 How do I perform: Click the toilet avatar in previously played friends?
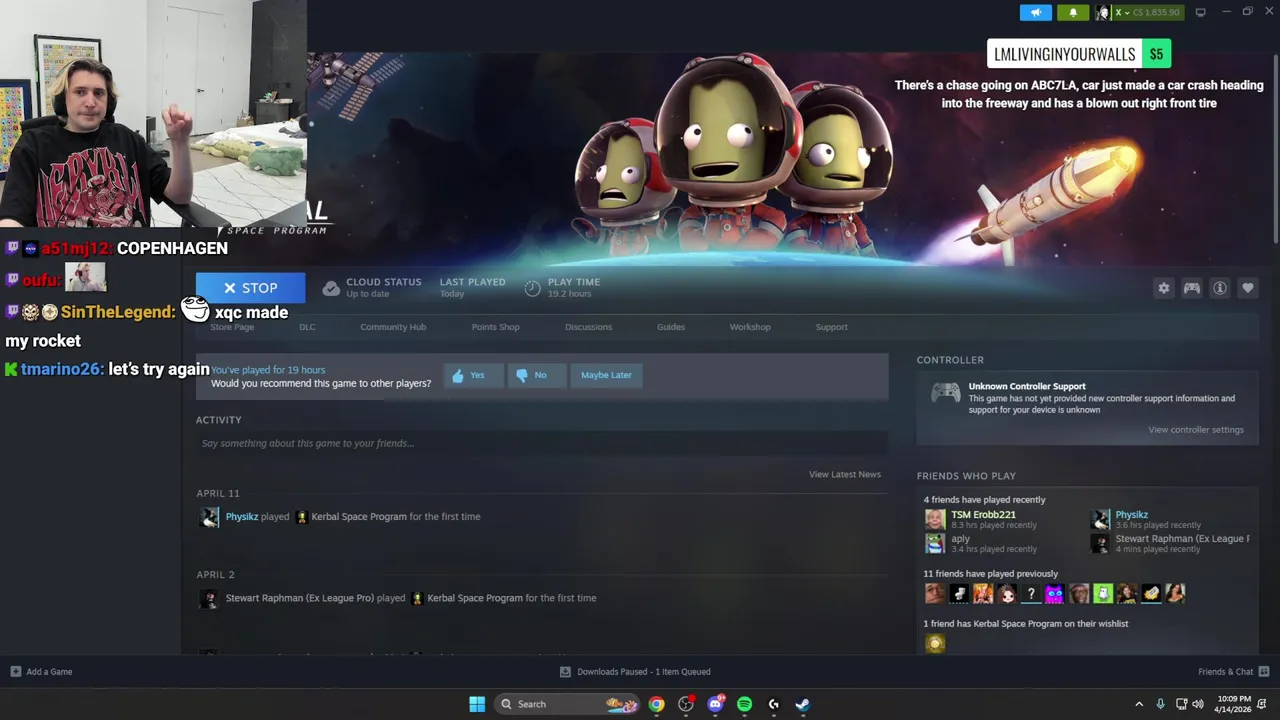point(959,594)
